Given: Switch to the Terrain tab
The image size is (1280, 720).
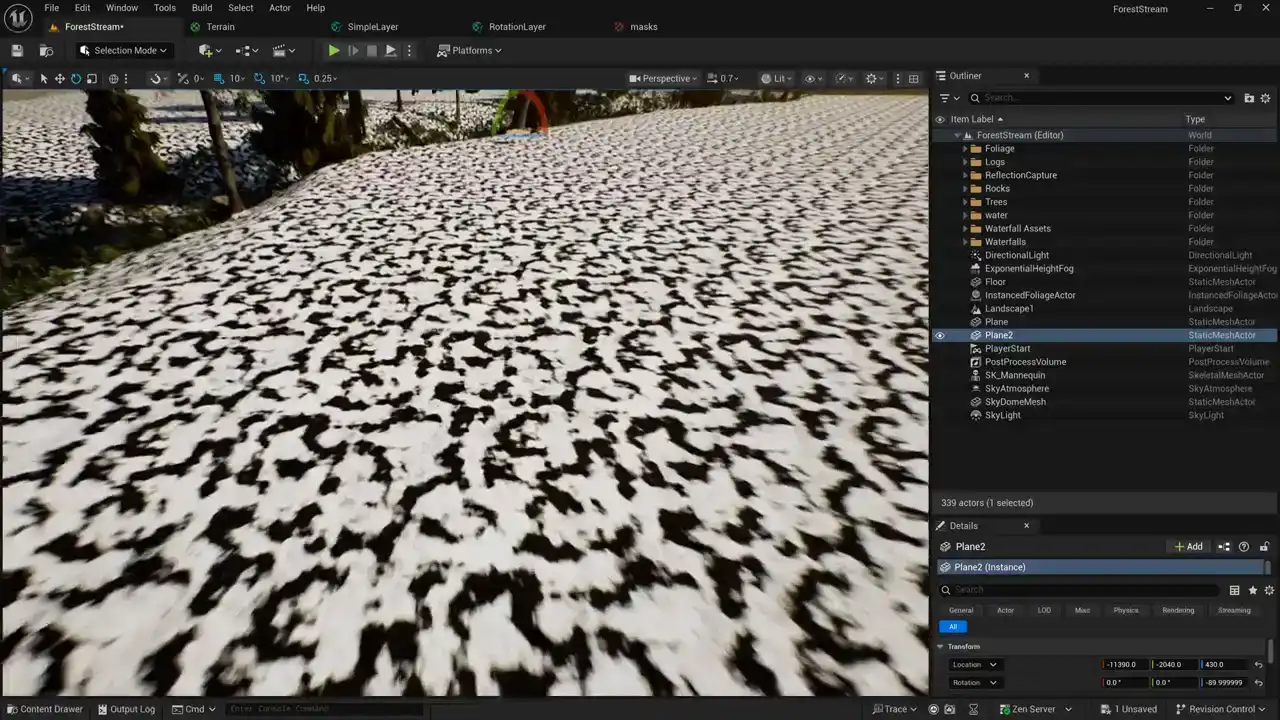Looking at the screenshot, I should click(220, 27).
